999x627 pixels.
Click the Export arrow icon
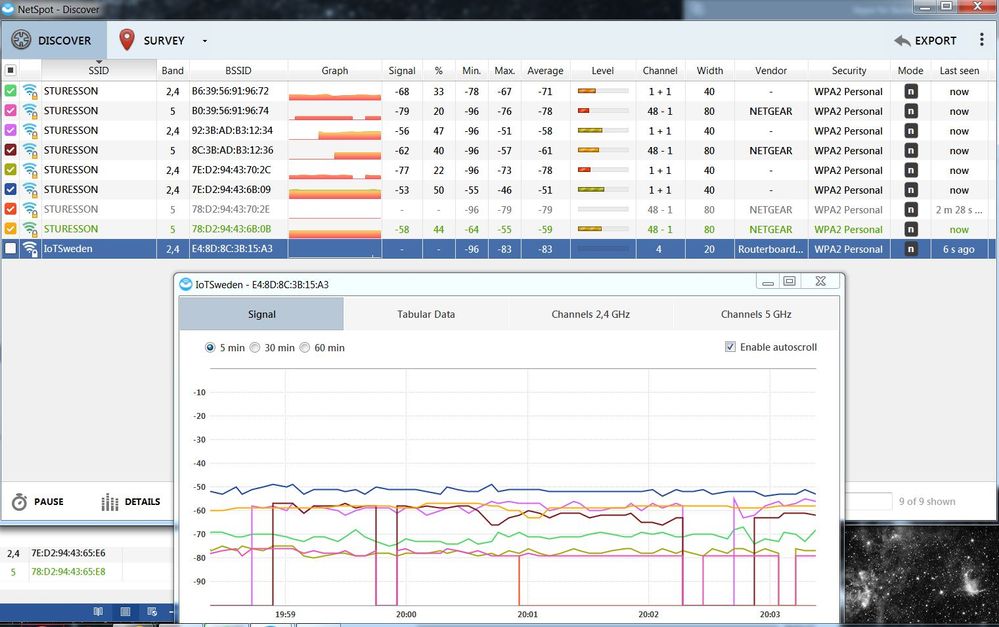pyautogui.click(x=902, y=41)
